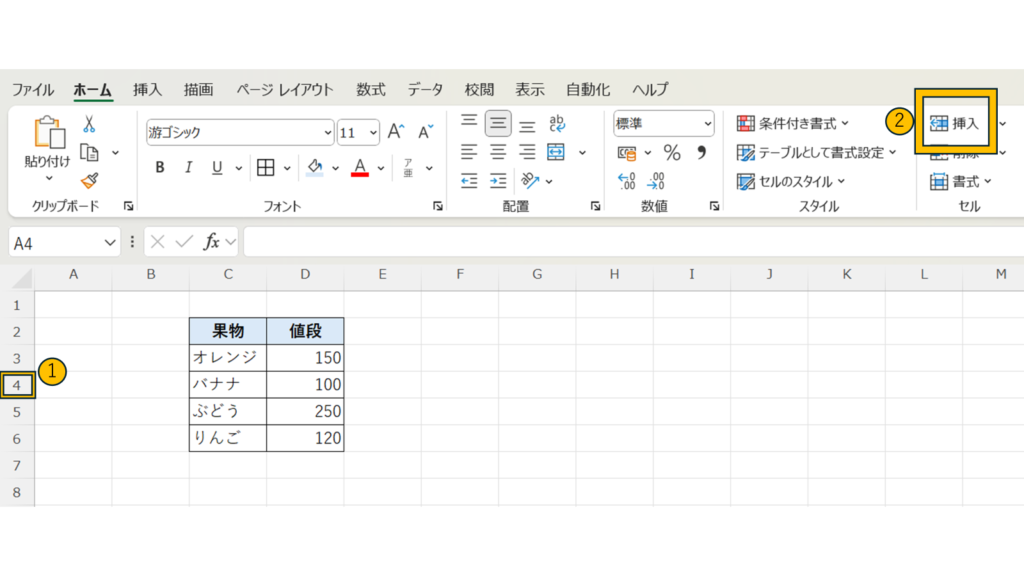Click the comma style icon
The width and height of the screenshot is (1024, 576).
[x=701, y=153]
